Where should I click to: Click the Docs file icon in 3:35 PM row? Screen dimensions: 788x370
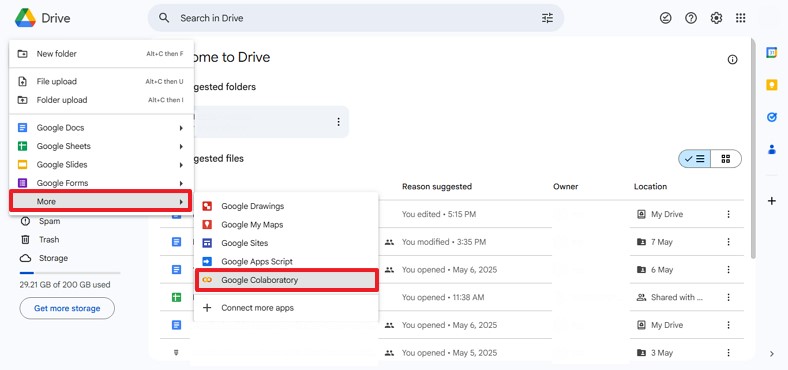point(176,242)
